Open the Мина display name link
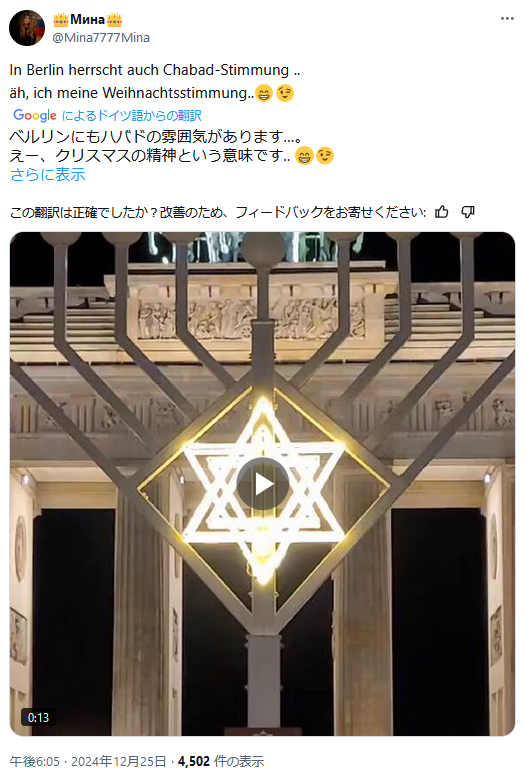 tap(88, 19)
